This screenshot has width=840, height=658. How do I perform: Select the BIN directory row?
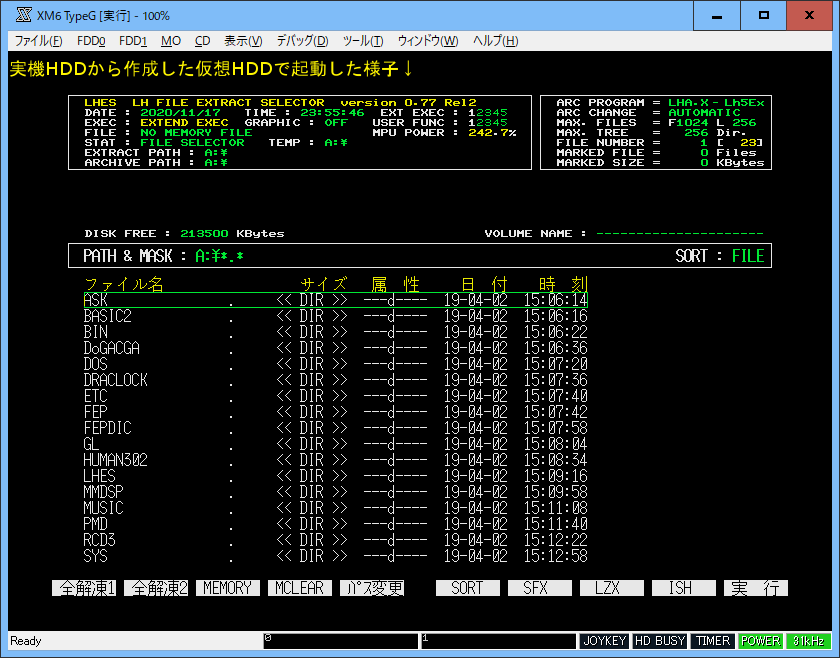point(335,332)
